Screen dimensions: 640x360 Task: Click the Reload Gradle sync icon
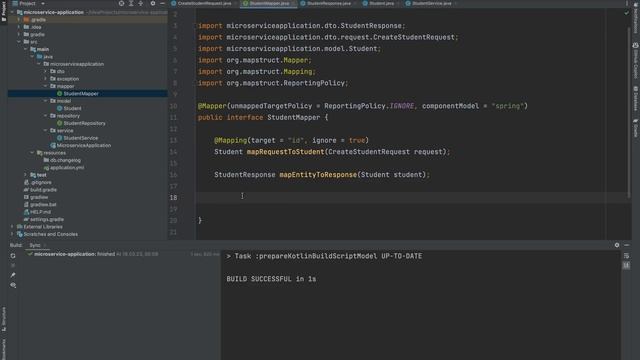pos(13,256)
